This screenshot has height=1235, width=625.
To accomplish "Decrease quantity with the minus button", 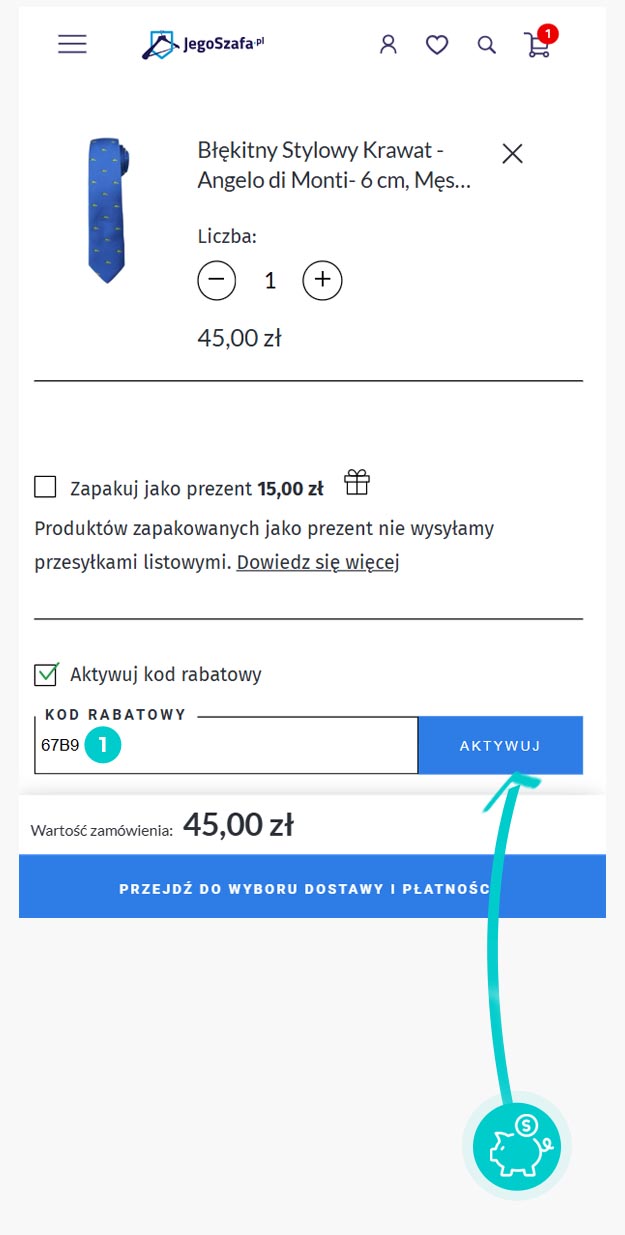I will point(217,281).
